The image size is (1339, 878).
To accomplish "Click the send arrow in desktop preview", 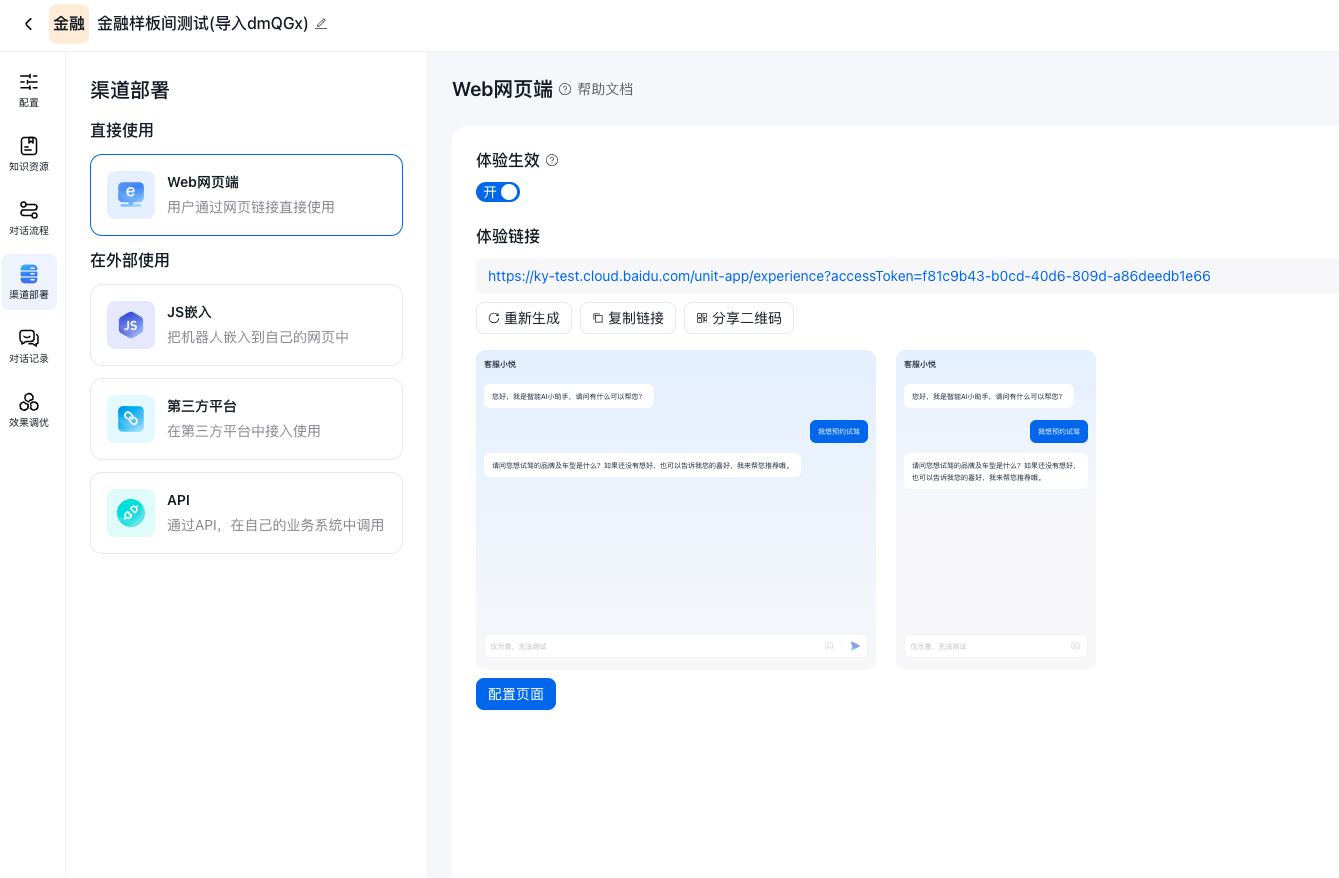I will pyautogui.click(x=855, y=646).
